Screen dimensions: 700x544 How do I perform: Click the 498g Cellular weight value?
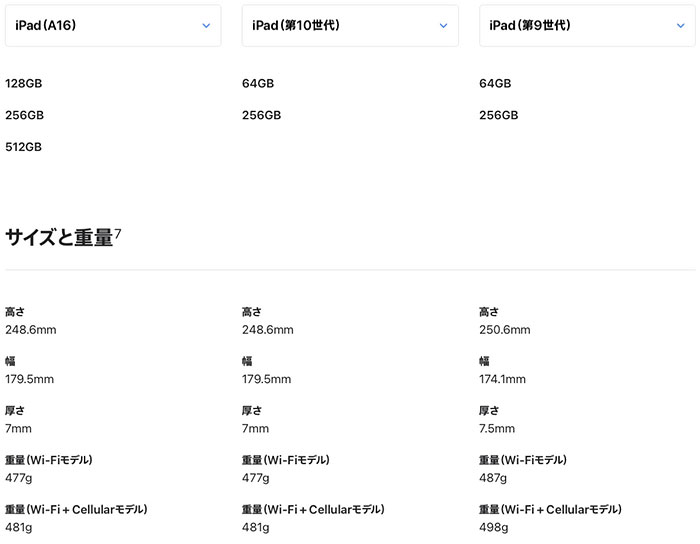click(494, 527)
